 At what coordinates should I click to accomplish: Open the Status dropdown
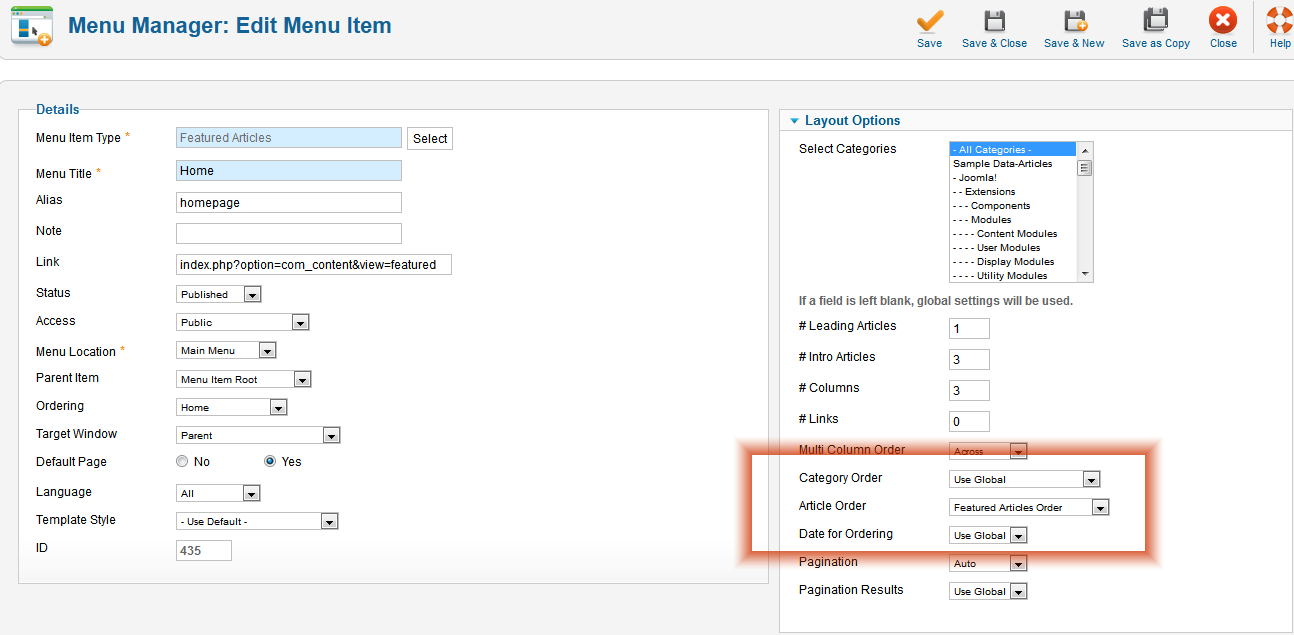tap(219, 295)
